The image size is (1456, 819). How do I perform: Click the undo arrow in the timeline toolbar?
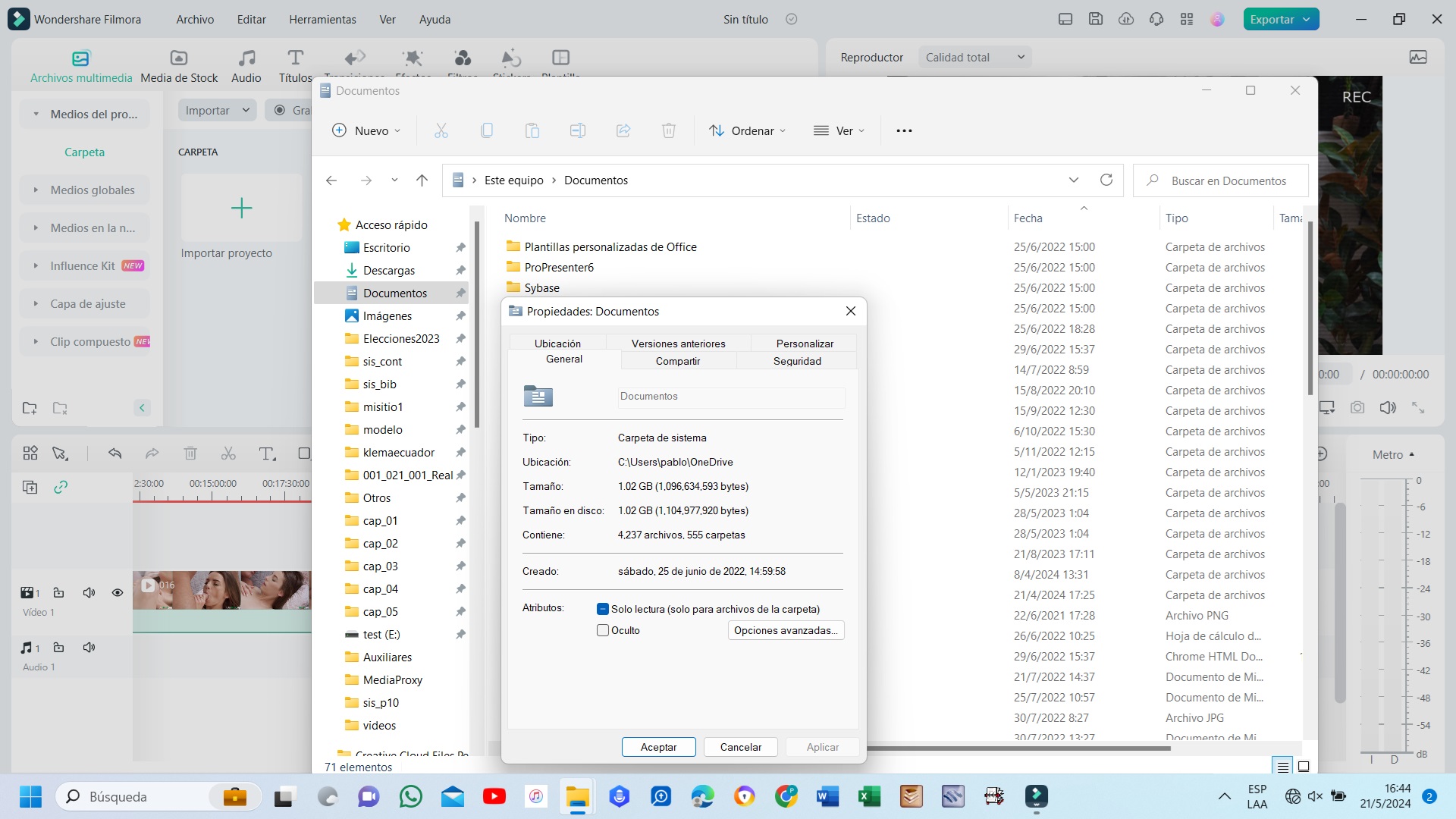(x=115, y=453)
